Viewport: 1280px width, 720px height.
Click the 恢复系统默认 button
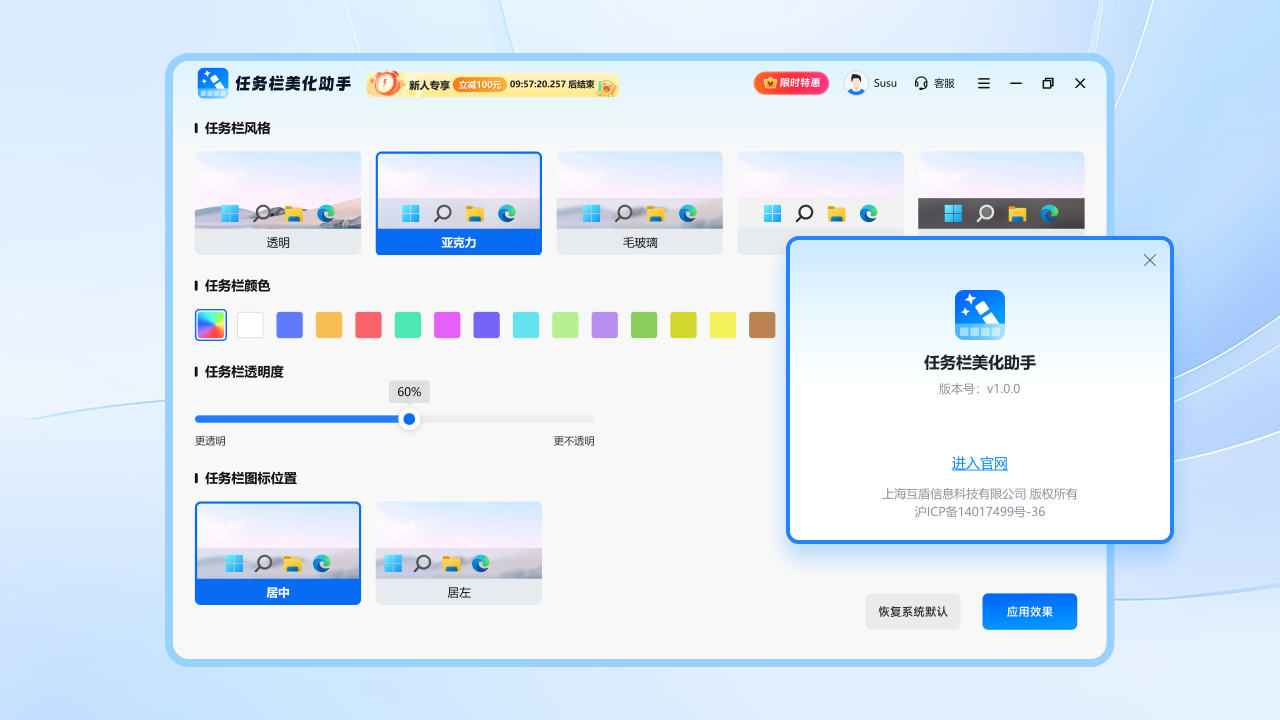click(x=912, y=611)
